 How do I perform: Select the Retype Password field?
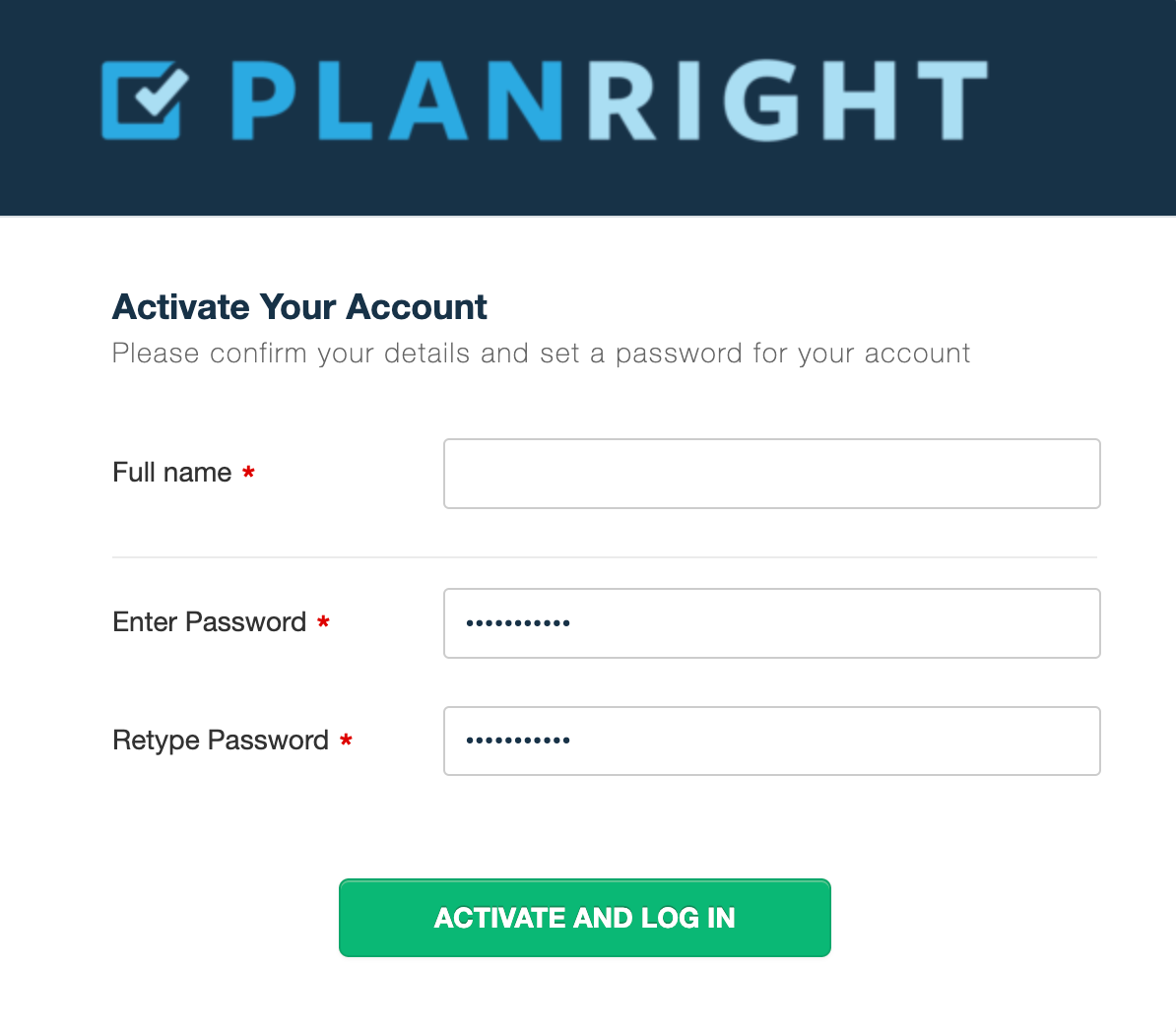click(x=771, y=742)
